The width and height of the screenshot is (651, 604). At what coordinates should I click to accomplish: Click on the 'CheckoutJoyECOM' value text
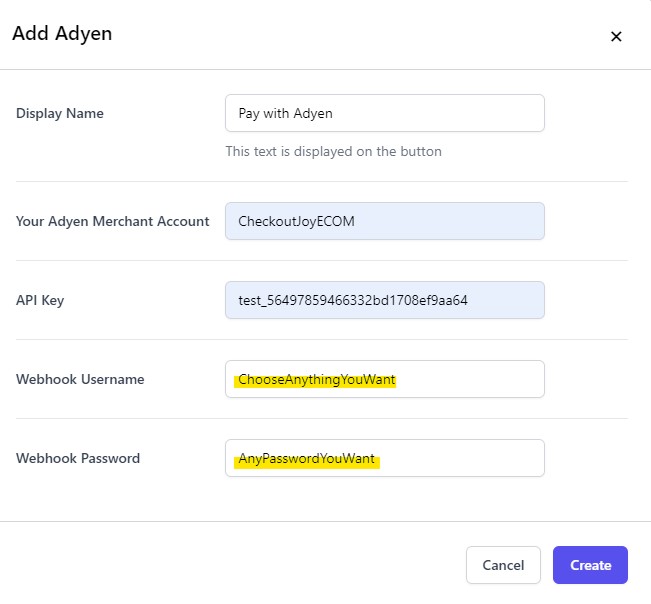296,221
